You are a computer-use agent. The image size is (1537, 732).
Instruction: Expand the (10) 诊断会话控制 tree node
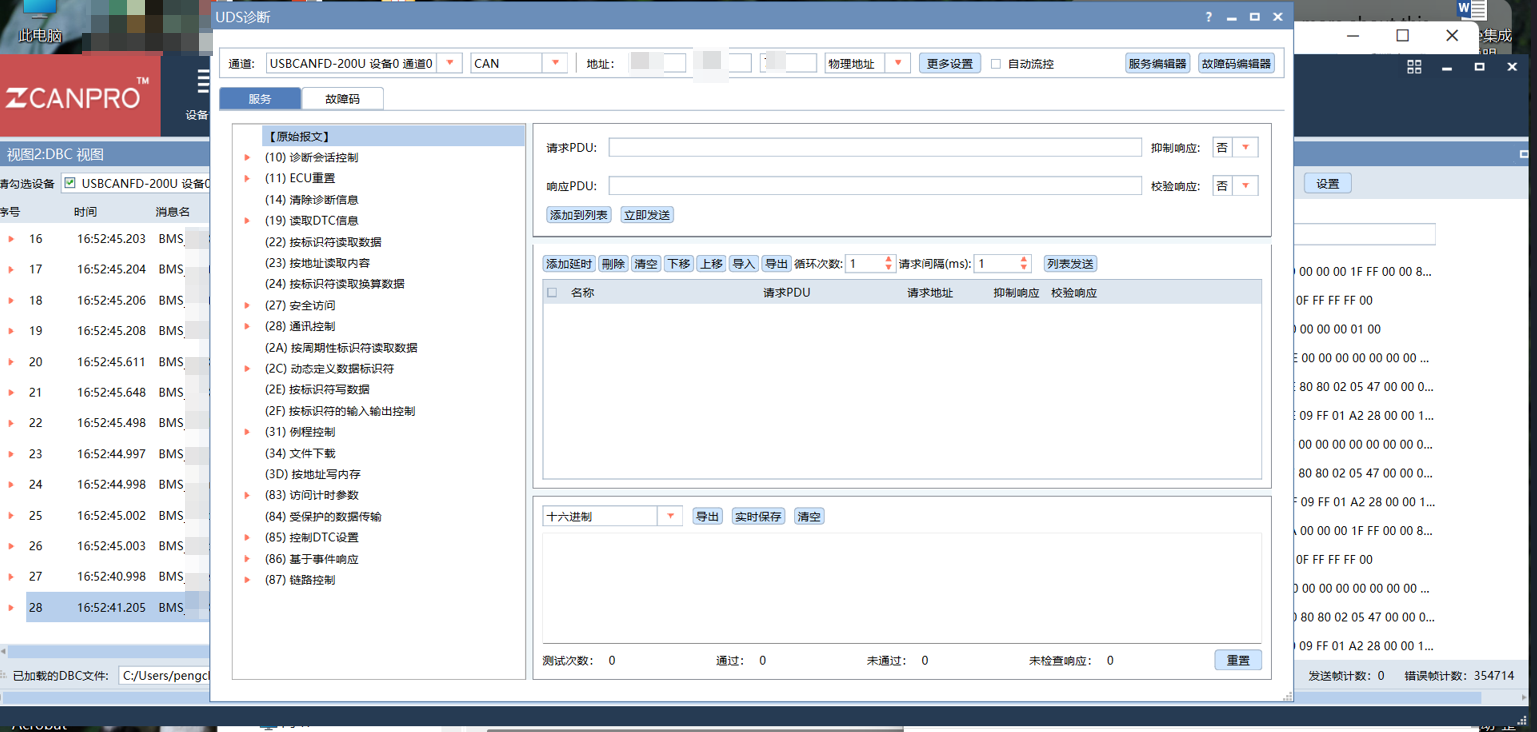(x=247, y=157)
